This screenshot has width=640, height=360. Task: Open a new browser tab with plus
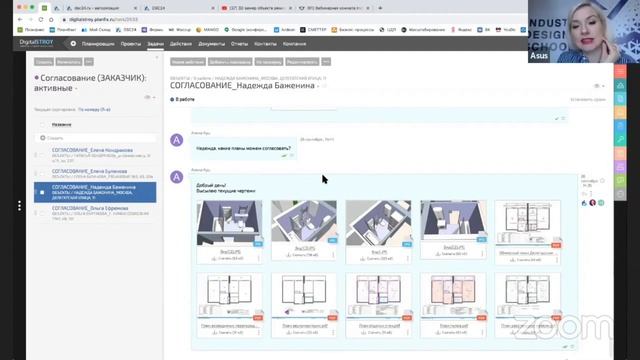click(380, 8)
